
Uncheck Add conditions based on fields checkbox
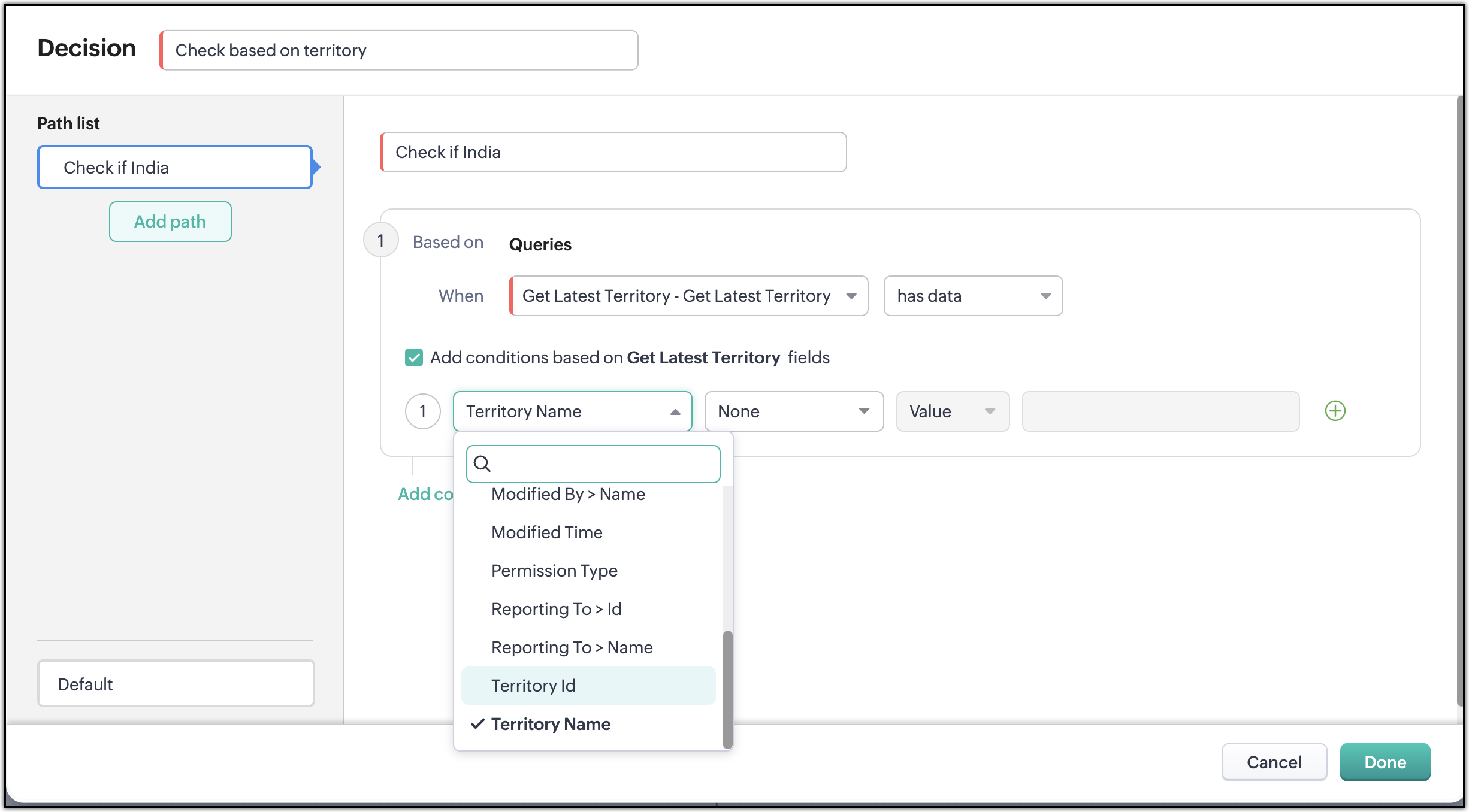click(414, 357)
